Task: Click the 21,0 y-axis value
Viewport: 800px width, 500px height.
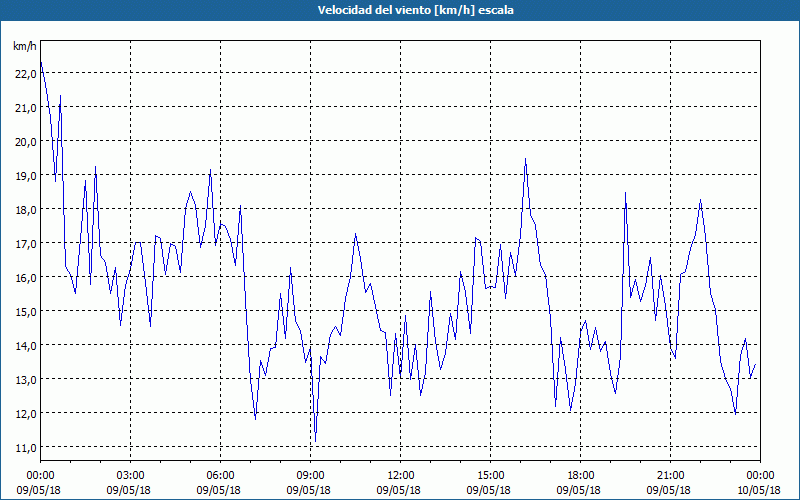Action: [26, 108]
